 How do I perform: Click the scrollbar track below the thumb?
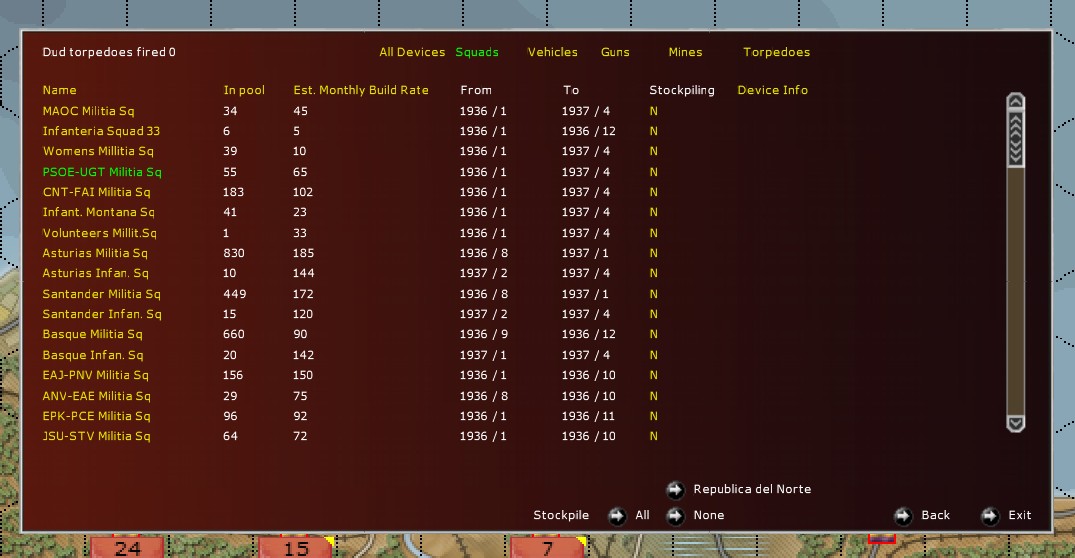1015,290
